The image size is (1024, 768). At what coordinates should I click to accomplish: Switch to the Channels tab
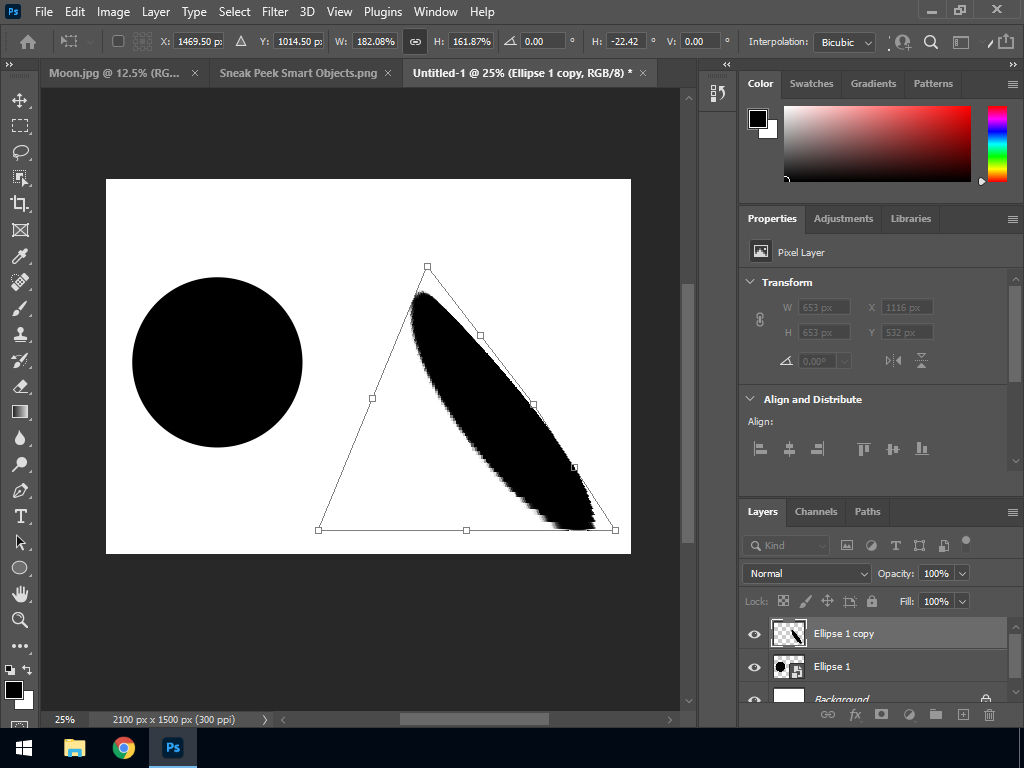[x=815, y=511]
